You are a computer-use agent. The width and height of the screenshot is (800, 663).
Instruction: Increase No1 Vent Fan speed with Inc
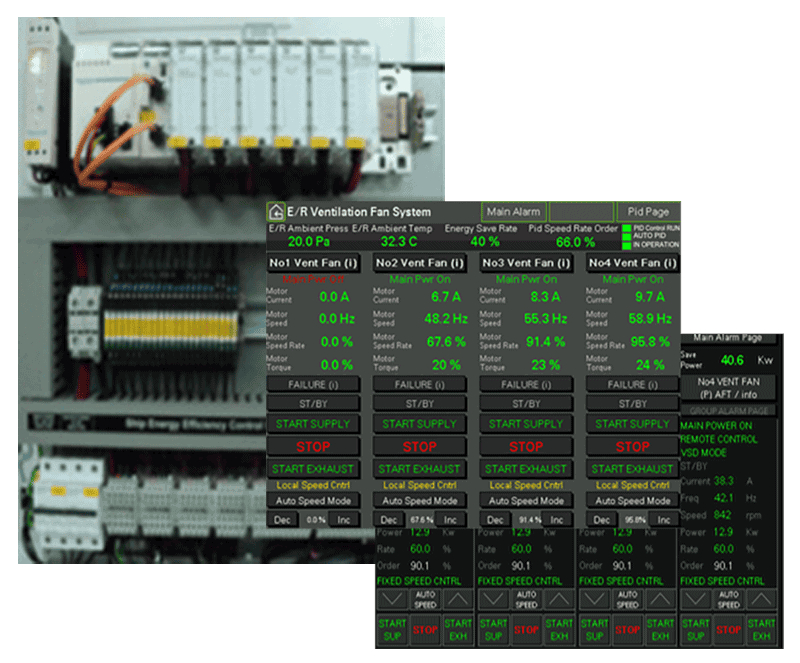click(x=344, y=520)
